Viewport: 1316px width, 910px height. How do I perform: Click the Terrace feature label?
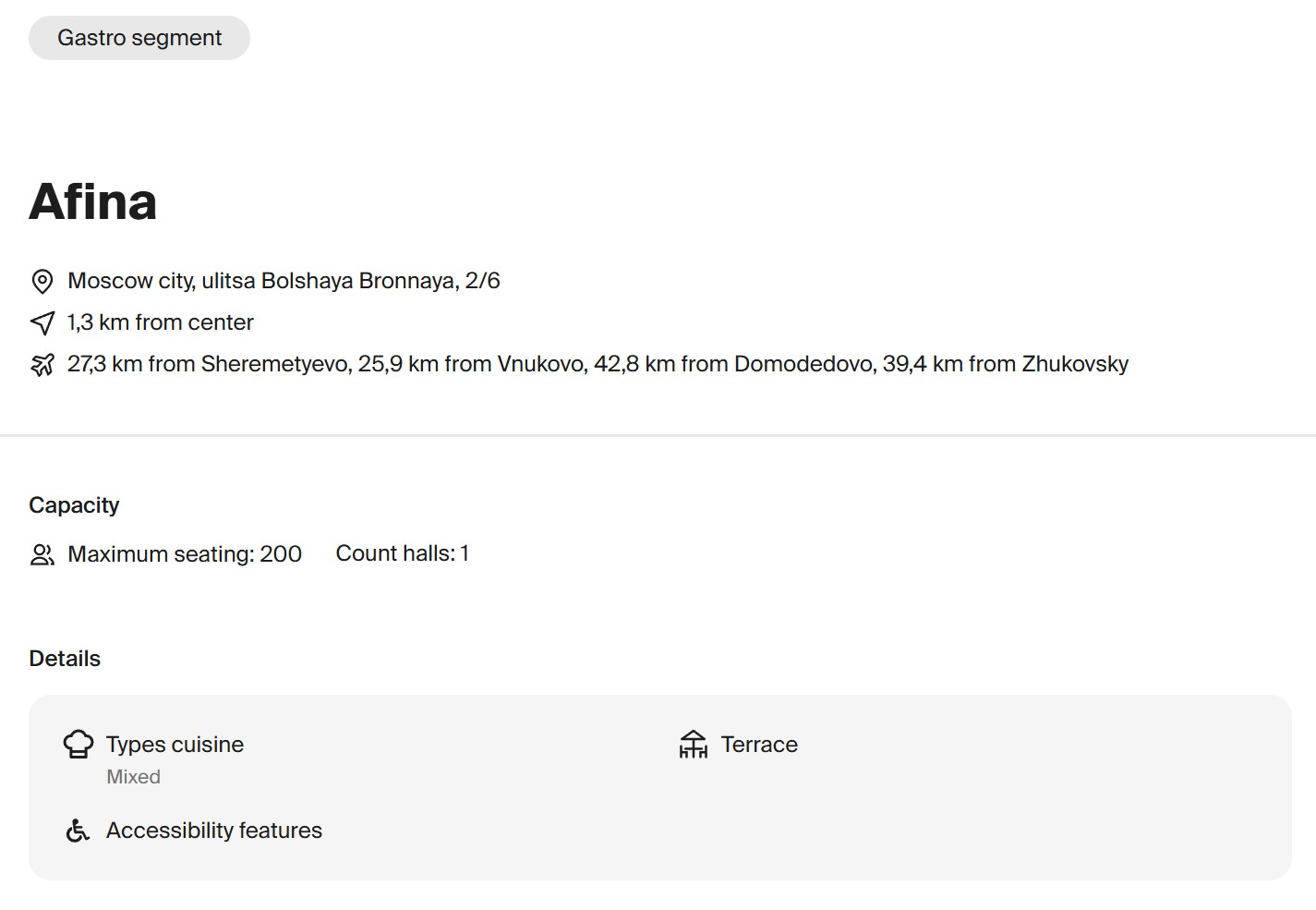pos(759,745)
